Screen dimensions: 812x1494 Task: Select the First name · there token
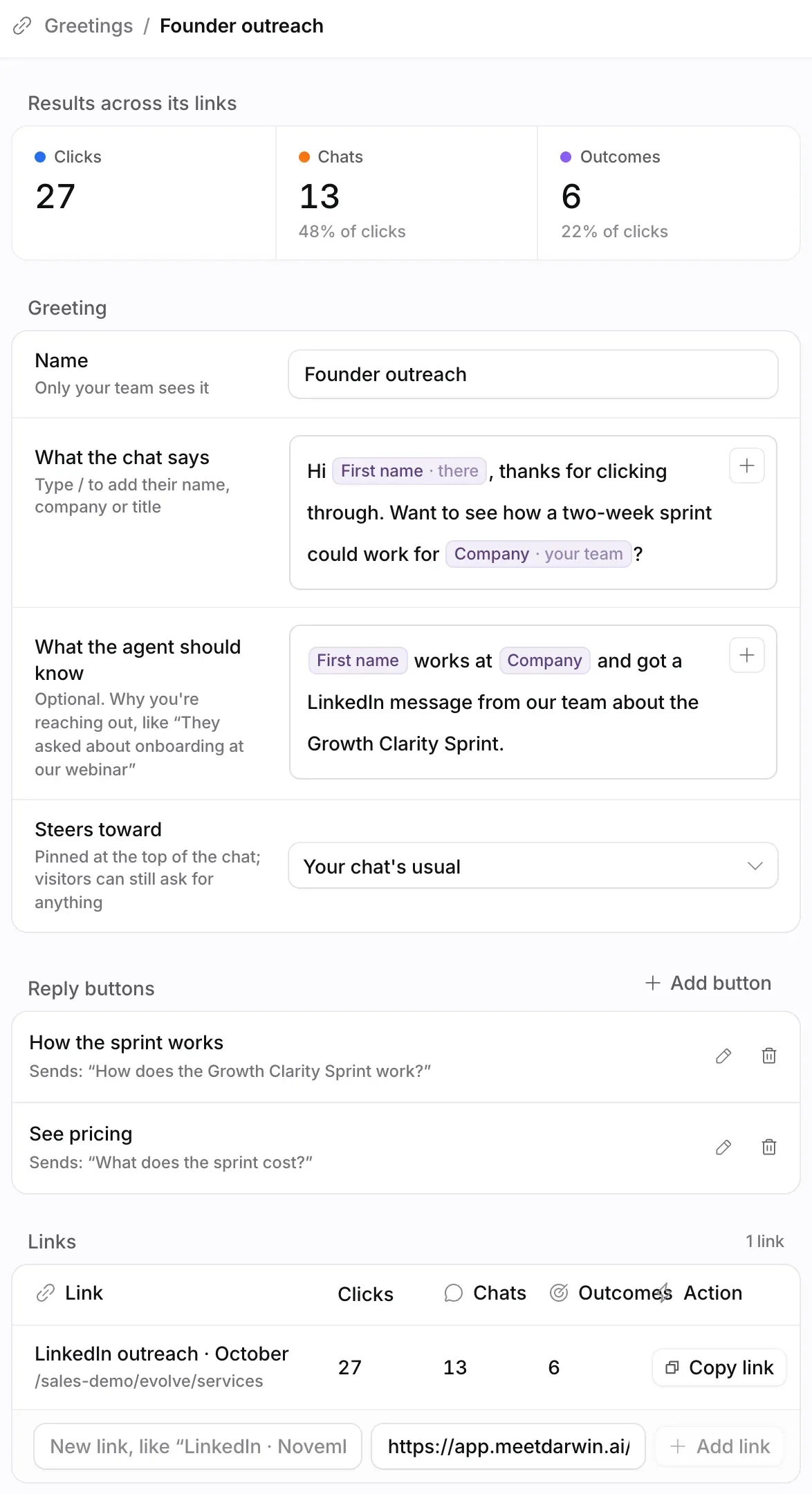(x=409, y=471)
